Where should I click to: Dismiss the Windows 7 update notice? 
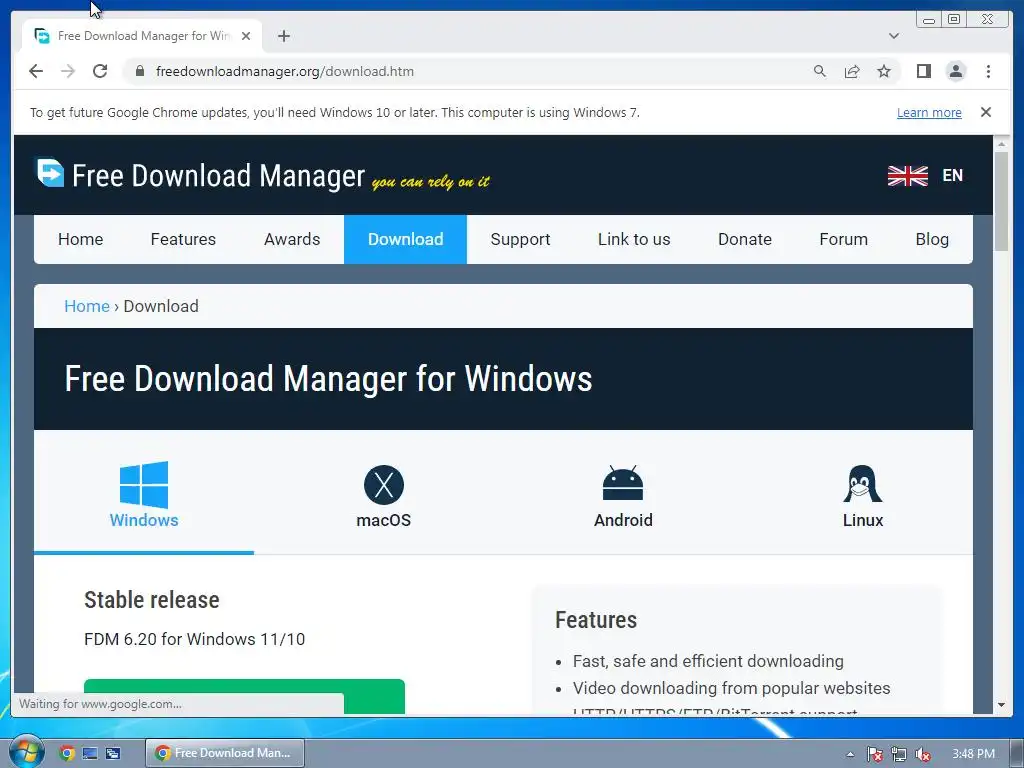point(986,112)
